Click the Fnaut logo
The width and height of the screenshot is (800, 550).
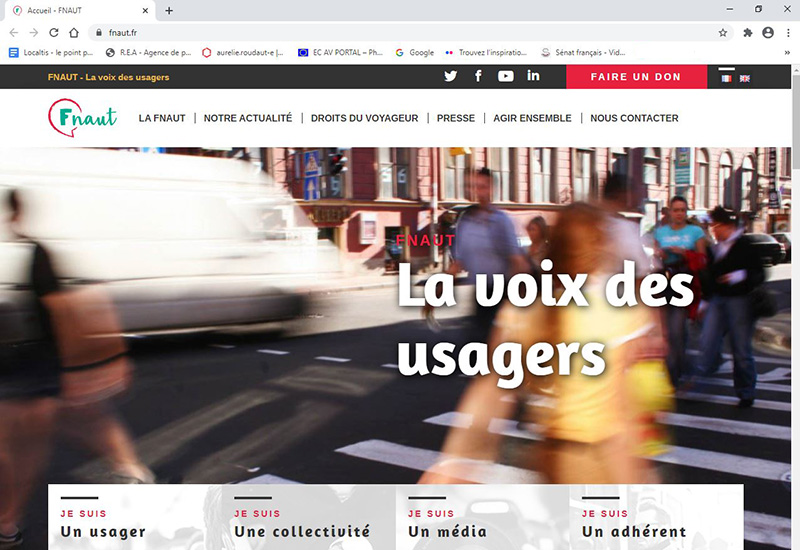(x=83, y=118)
